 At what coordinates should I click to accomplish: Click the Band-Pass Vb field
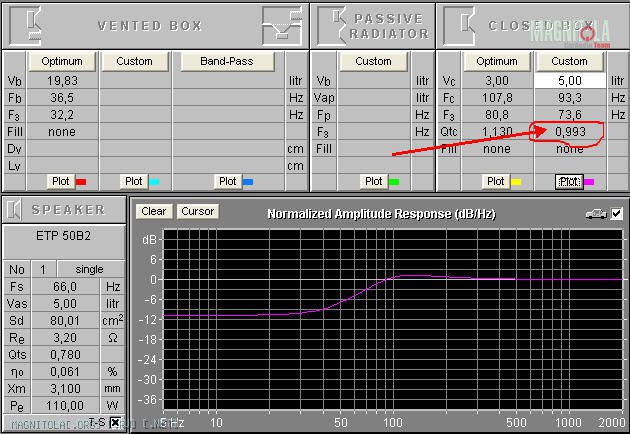pos(228,81)
